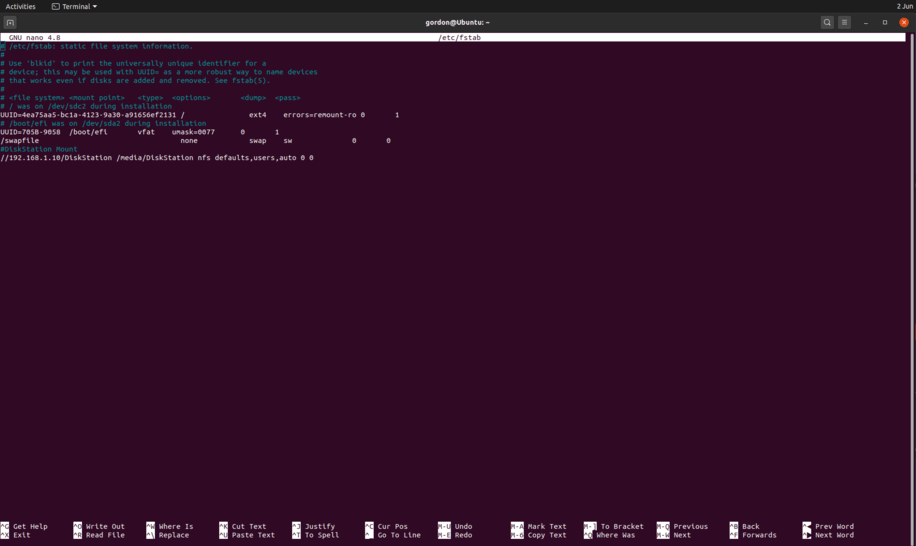Click the Paste Text shortcut label
This screenshot has height=546, width=916.
pyautogui.click(x=253, y=535)
